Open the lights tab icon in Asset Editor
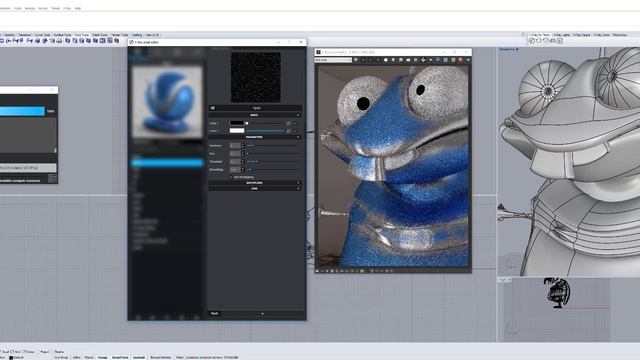The width and height of the screenshot is (640, 360). (x=158, y=52)
